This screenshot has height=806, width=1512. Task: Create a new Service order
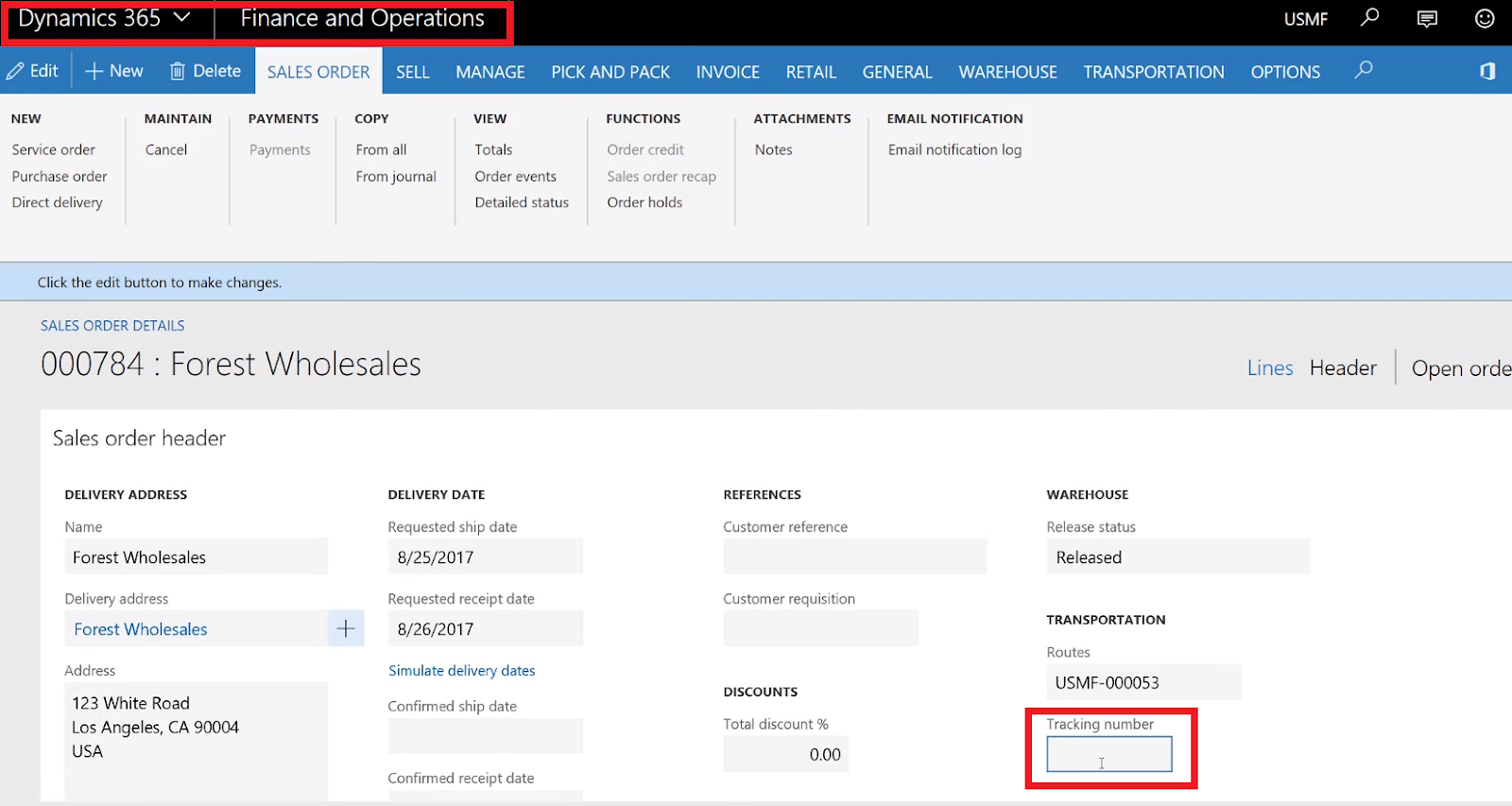54,149
